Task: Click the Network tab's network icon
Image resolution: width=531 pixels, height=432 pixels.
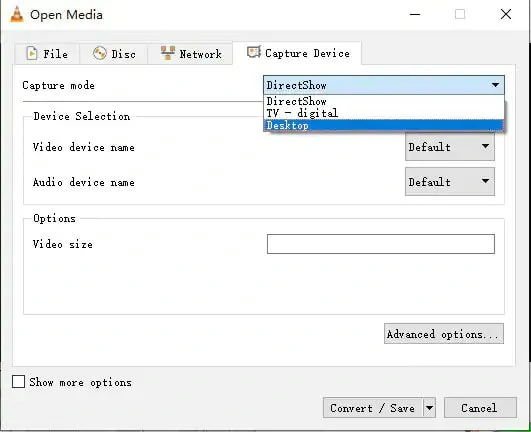Action: pos(168,53)
